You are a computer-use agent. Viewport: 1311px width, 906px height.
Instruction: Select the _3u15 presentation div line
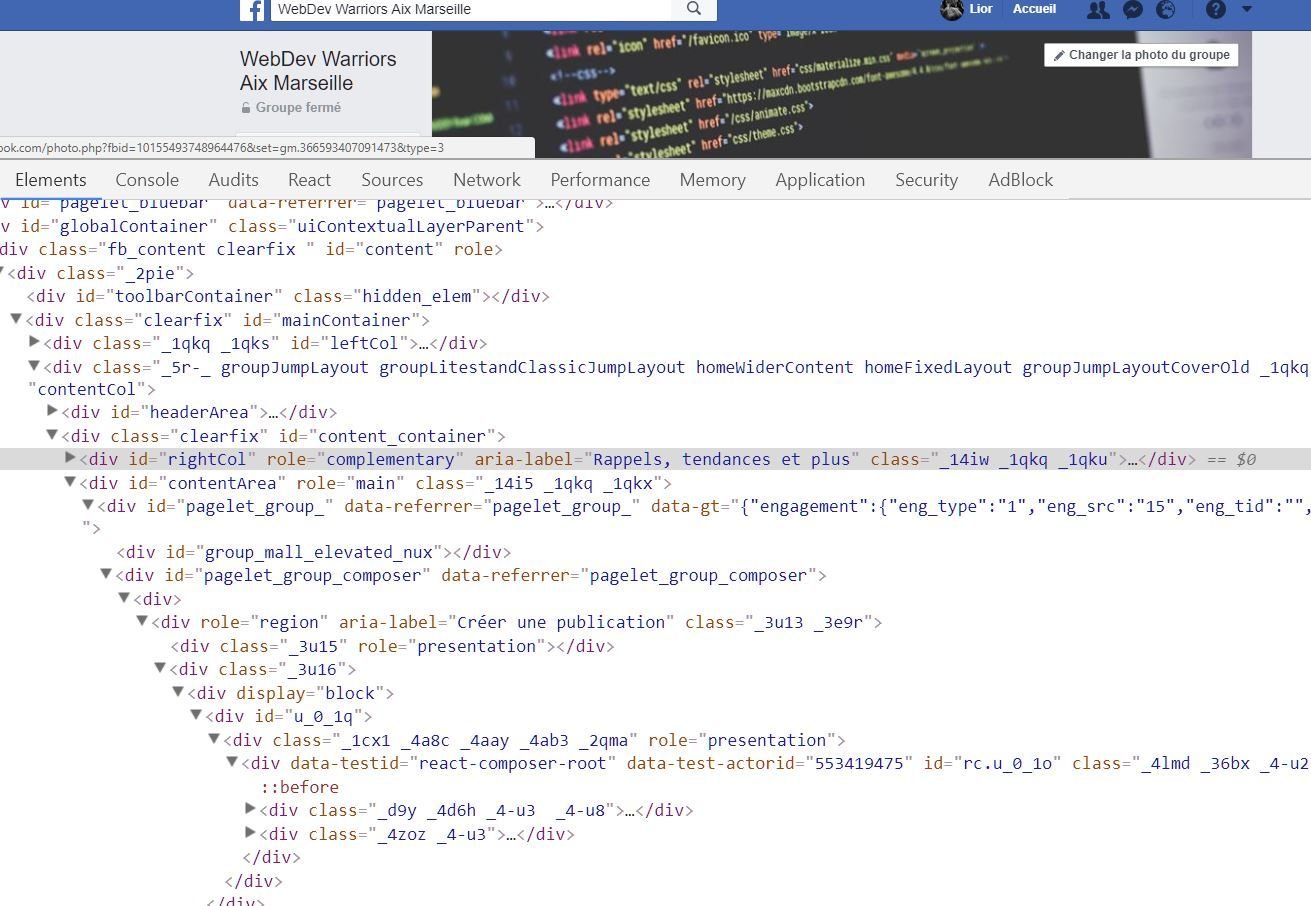click(x=392, y=646)
